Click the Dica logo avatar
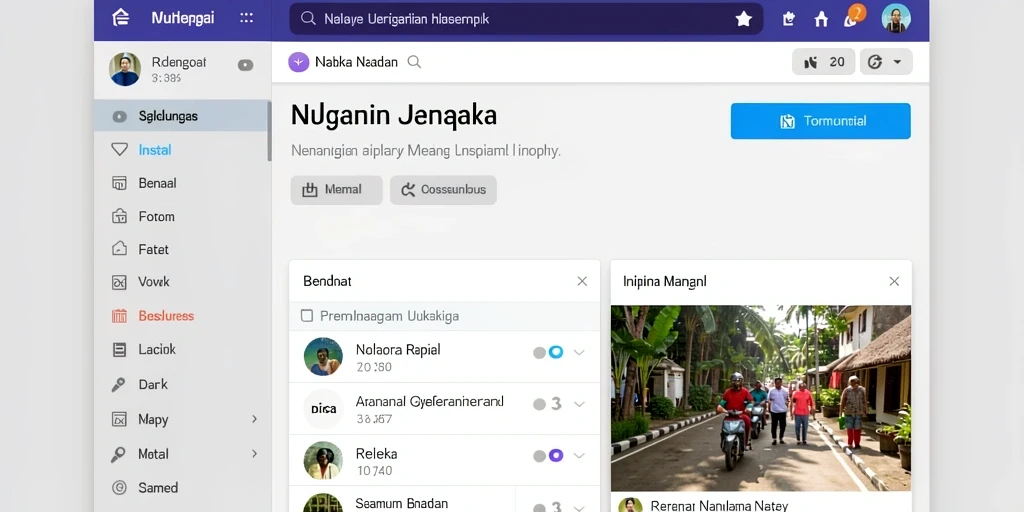 pyautogui.click(x=323, y=409)
